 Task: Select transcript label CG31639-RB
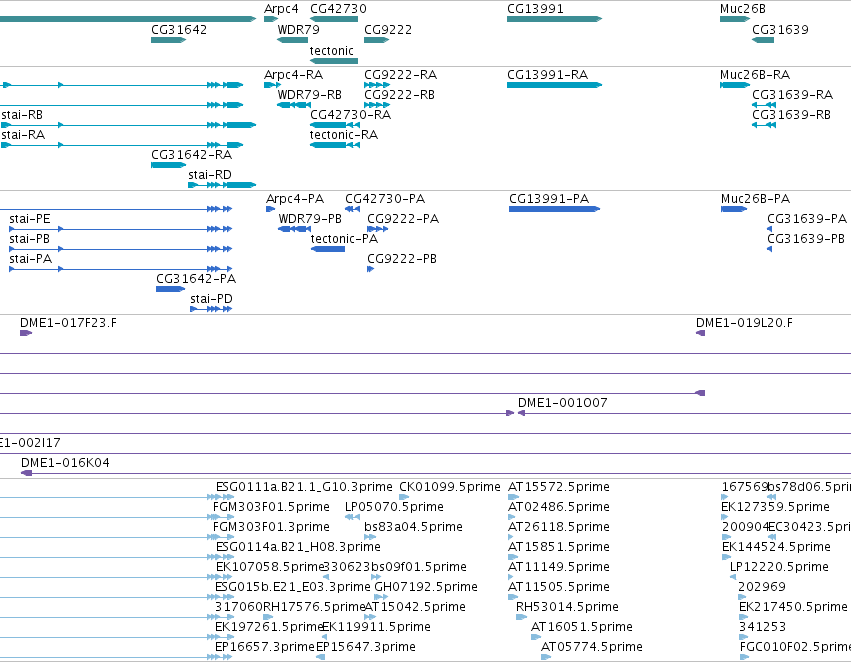coord(791,115)
